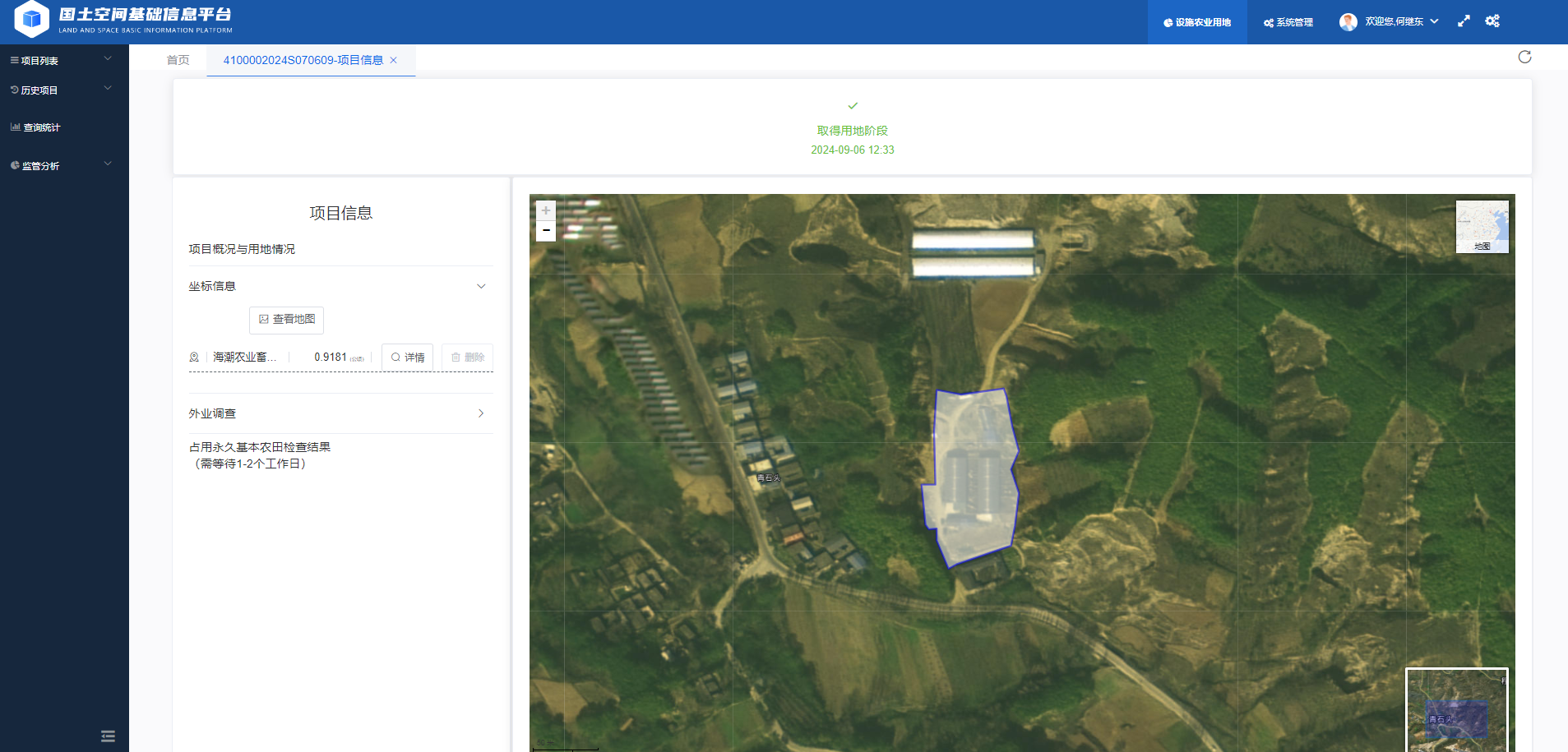This screenshot has width=1568, height=752.
Task: Open 详情 for the parcel
Action: point(407,358)
